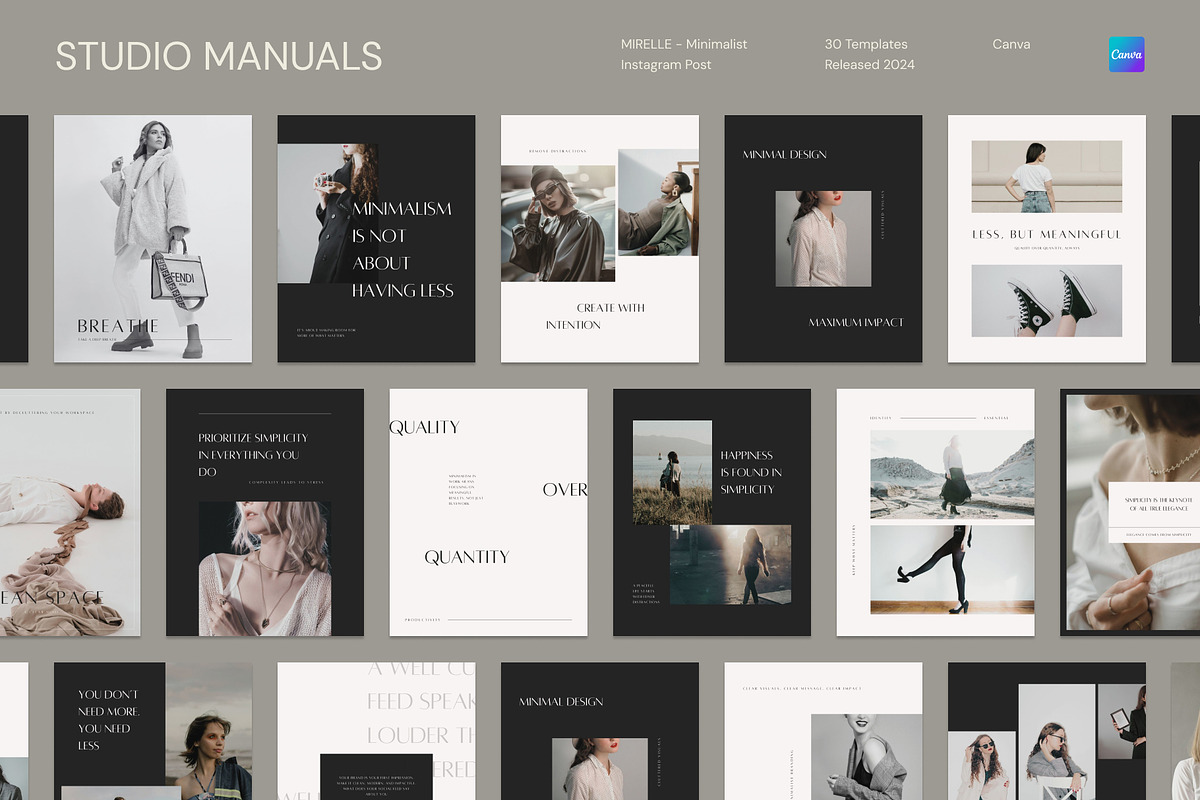
Task: Select the 'A well cu... feed speak louder' template
Action: (376, 731)
